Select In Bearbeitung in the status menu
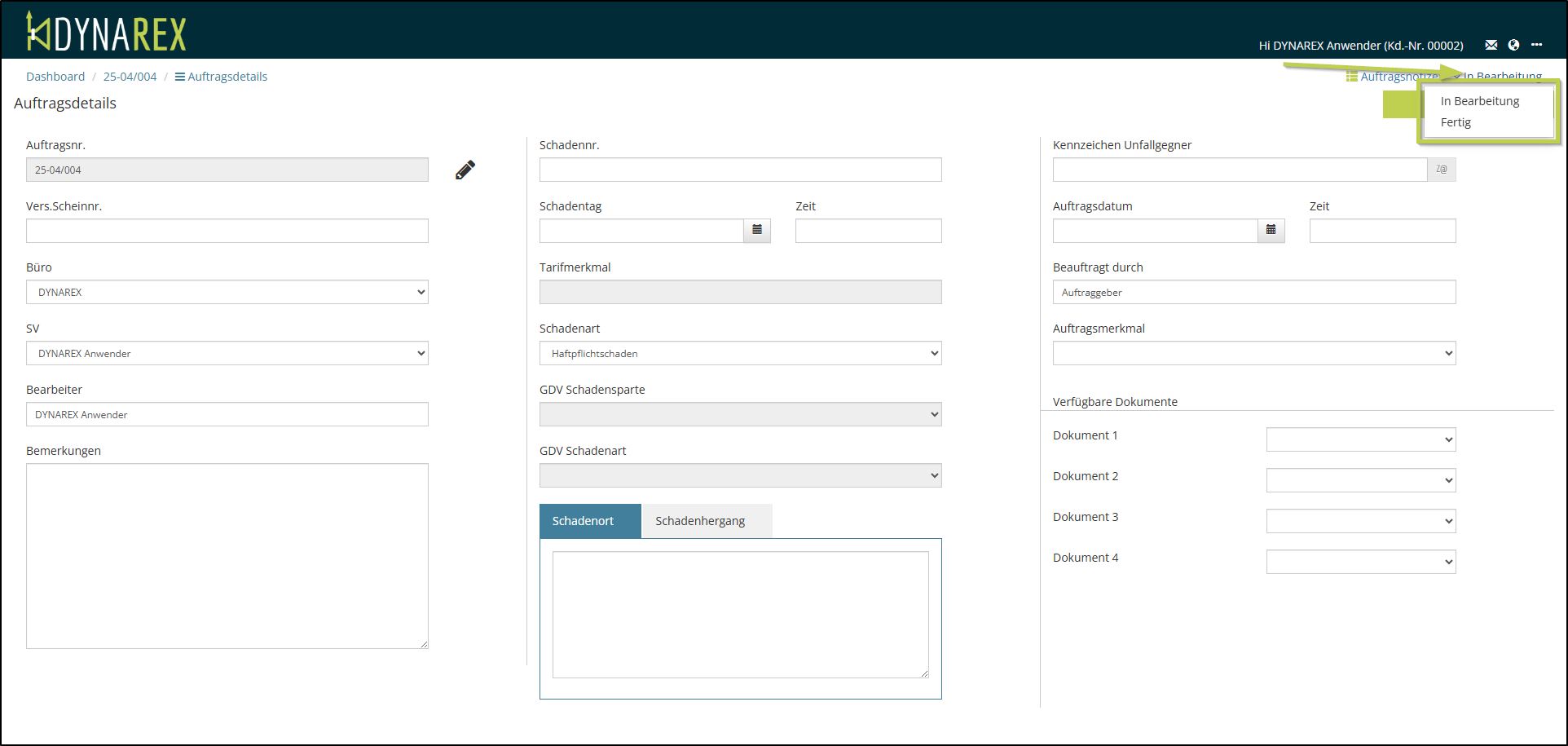Screen dimensions: 1568x746 pyautogui.click(x=1479, y=101)
